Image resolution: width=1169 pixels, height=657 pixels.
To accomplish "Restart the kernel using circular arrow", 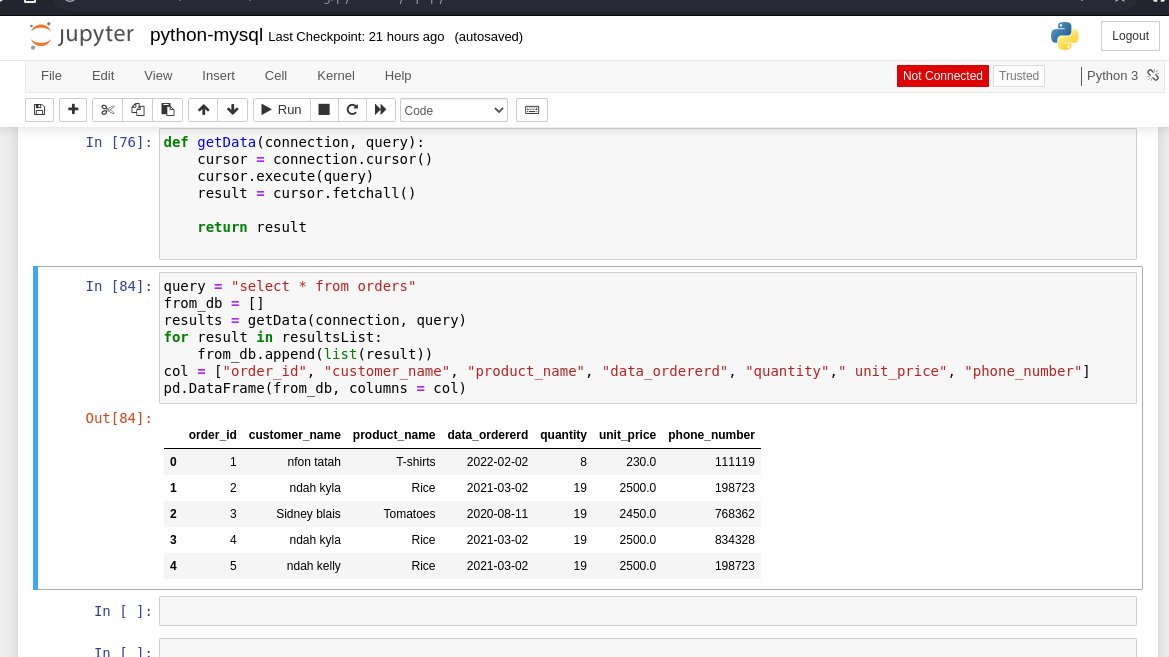I will pos(352,110).
